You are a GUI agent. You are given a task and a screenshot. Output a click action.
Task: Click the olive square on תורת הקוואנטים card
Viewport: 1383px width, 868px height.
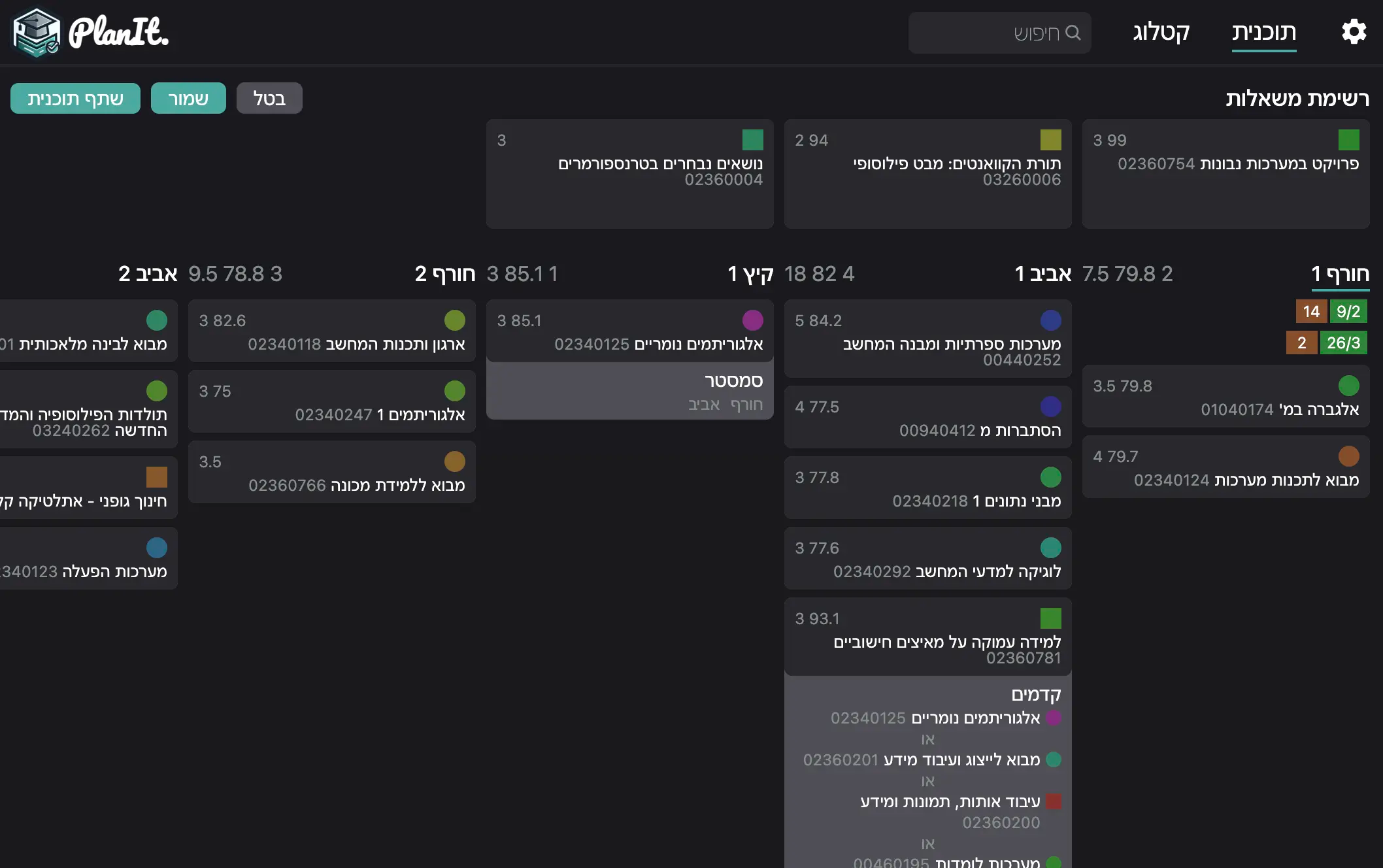pos(1050,140)
